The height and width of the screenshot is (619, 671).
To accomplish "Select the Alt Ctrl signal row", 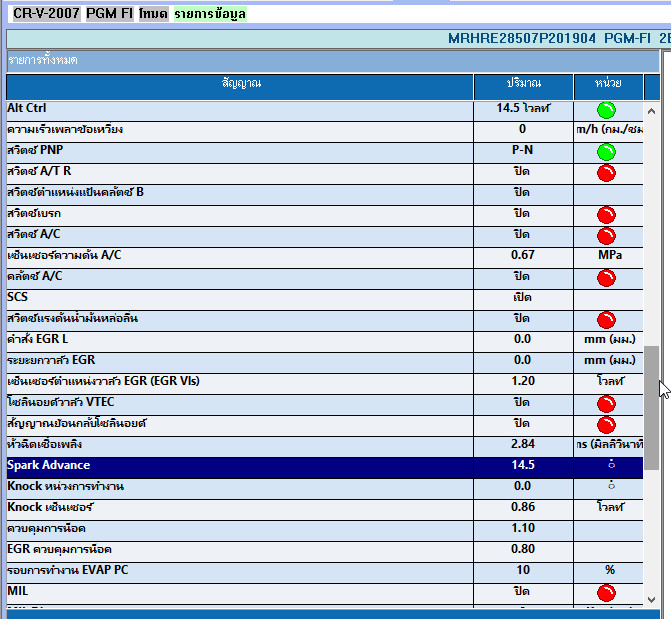I will click(325, 110).
